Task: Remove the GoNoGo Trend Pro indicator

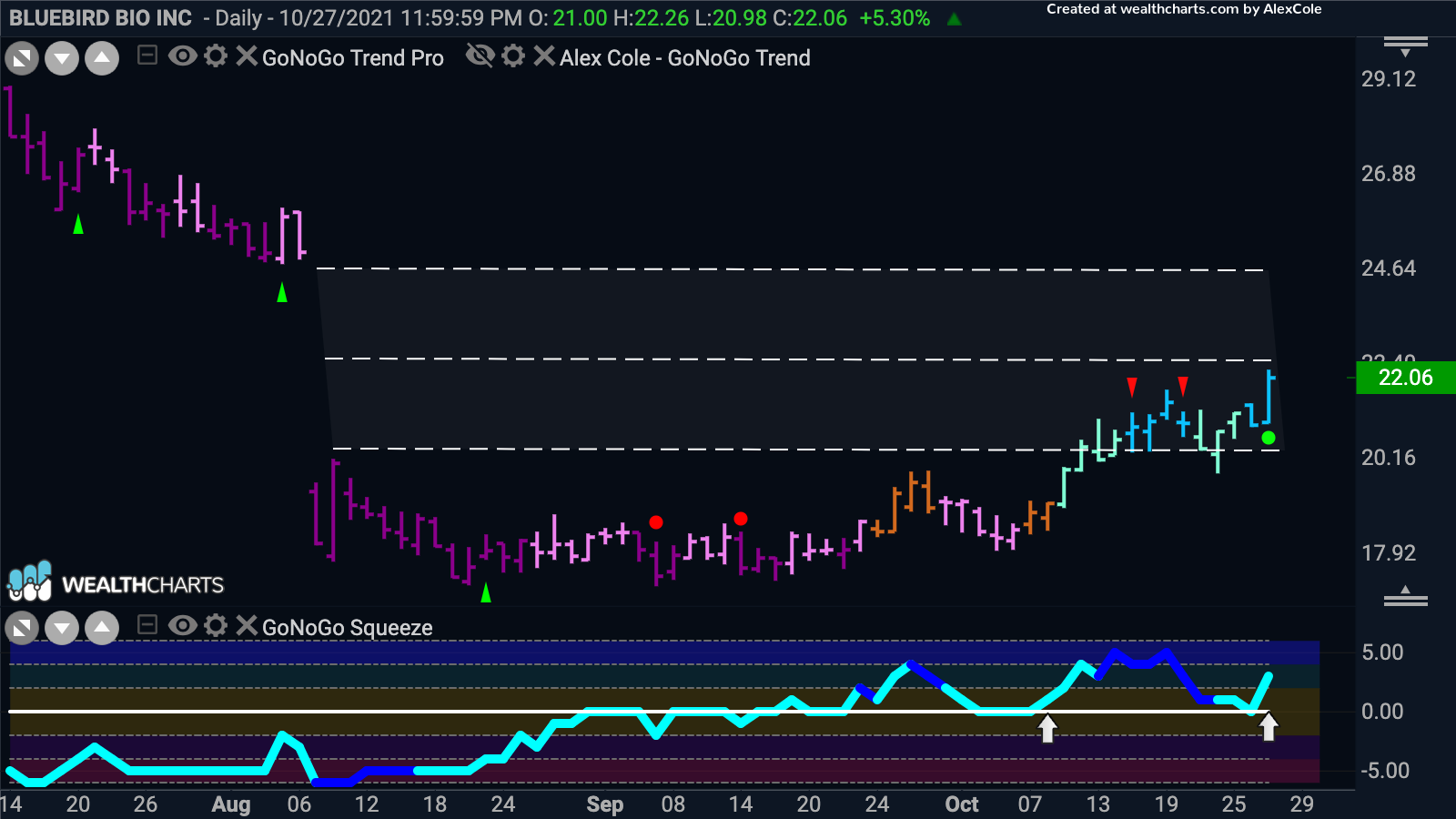Action: (246, 56)
